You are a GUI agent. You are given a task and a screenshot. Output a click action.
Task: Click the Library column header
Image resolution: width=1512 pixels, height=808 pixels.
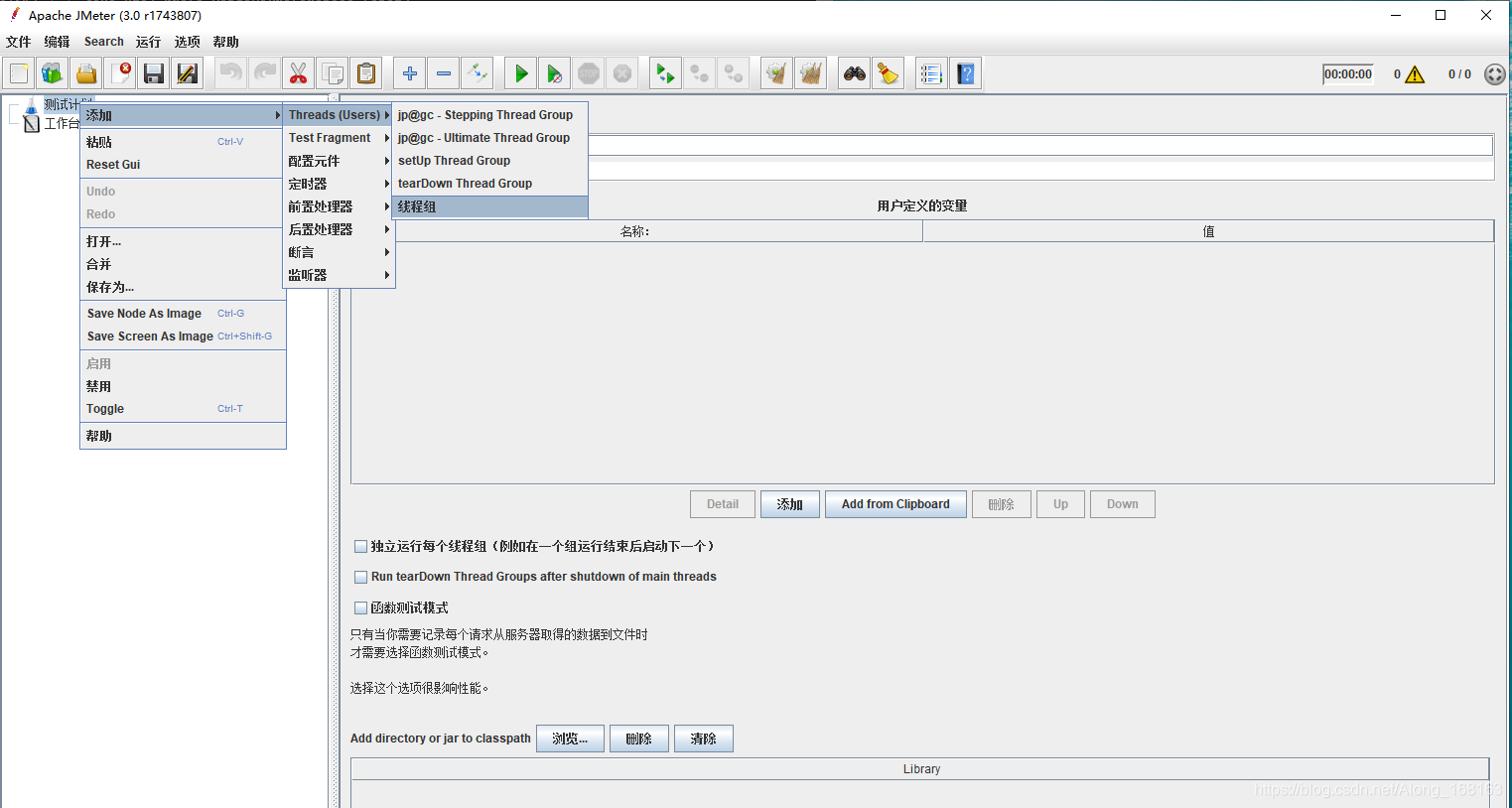point(921,769)
